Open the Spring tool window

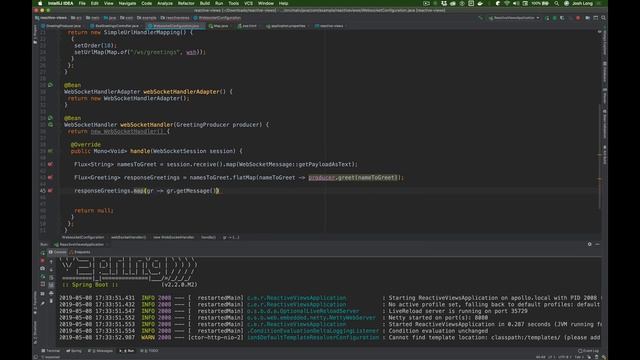coord(74,351)
